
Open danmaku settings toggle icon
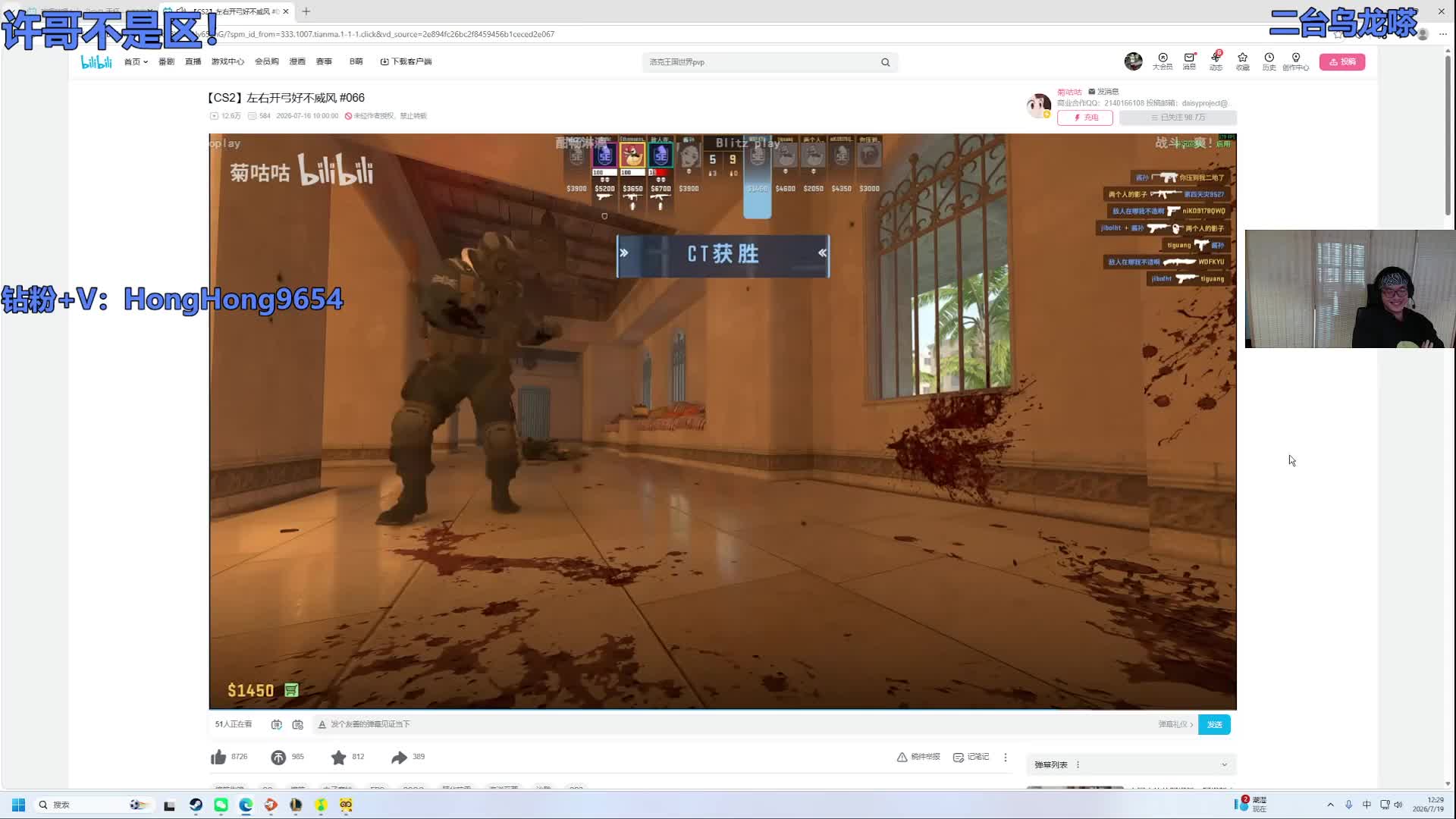297,724
